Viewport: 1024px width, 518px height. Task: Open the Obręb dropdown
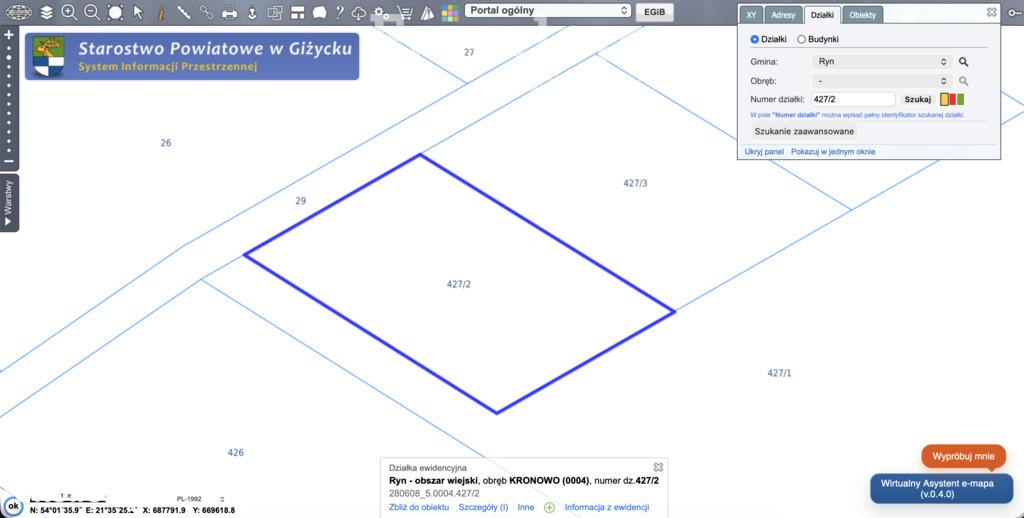click(882, 81)
